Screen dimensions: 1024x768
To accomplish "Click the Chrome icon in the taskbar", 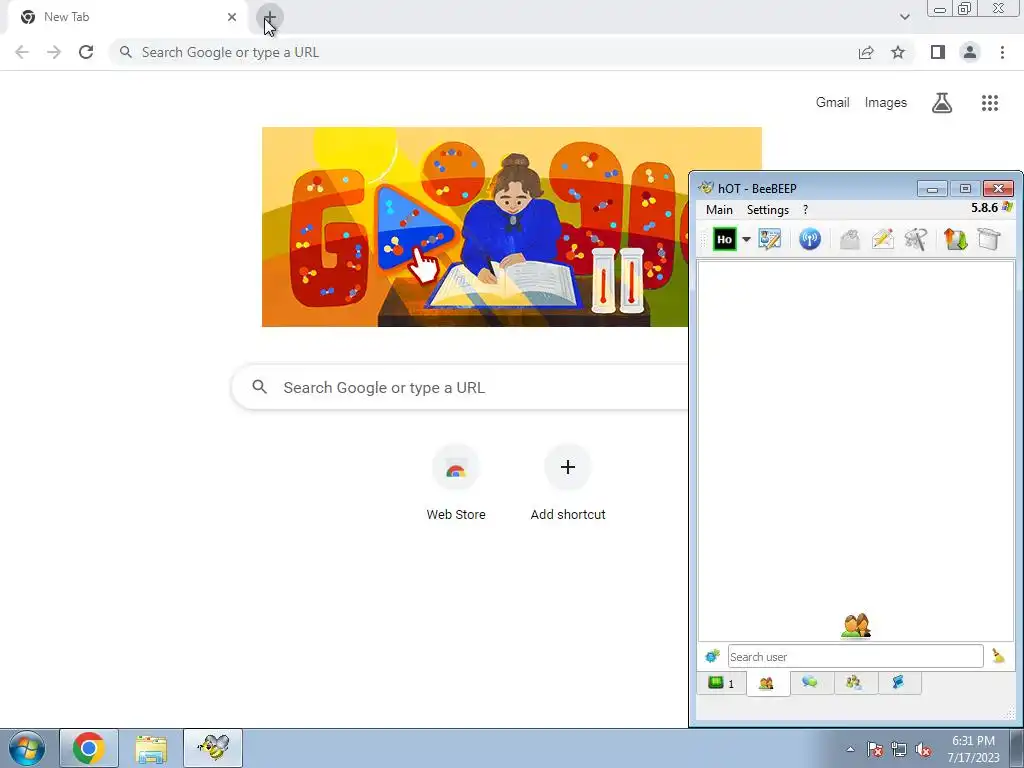I will pos(89,748).
